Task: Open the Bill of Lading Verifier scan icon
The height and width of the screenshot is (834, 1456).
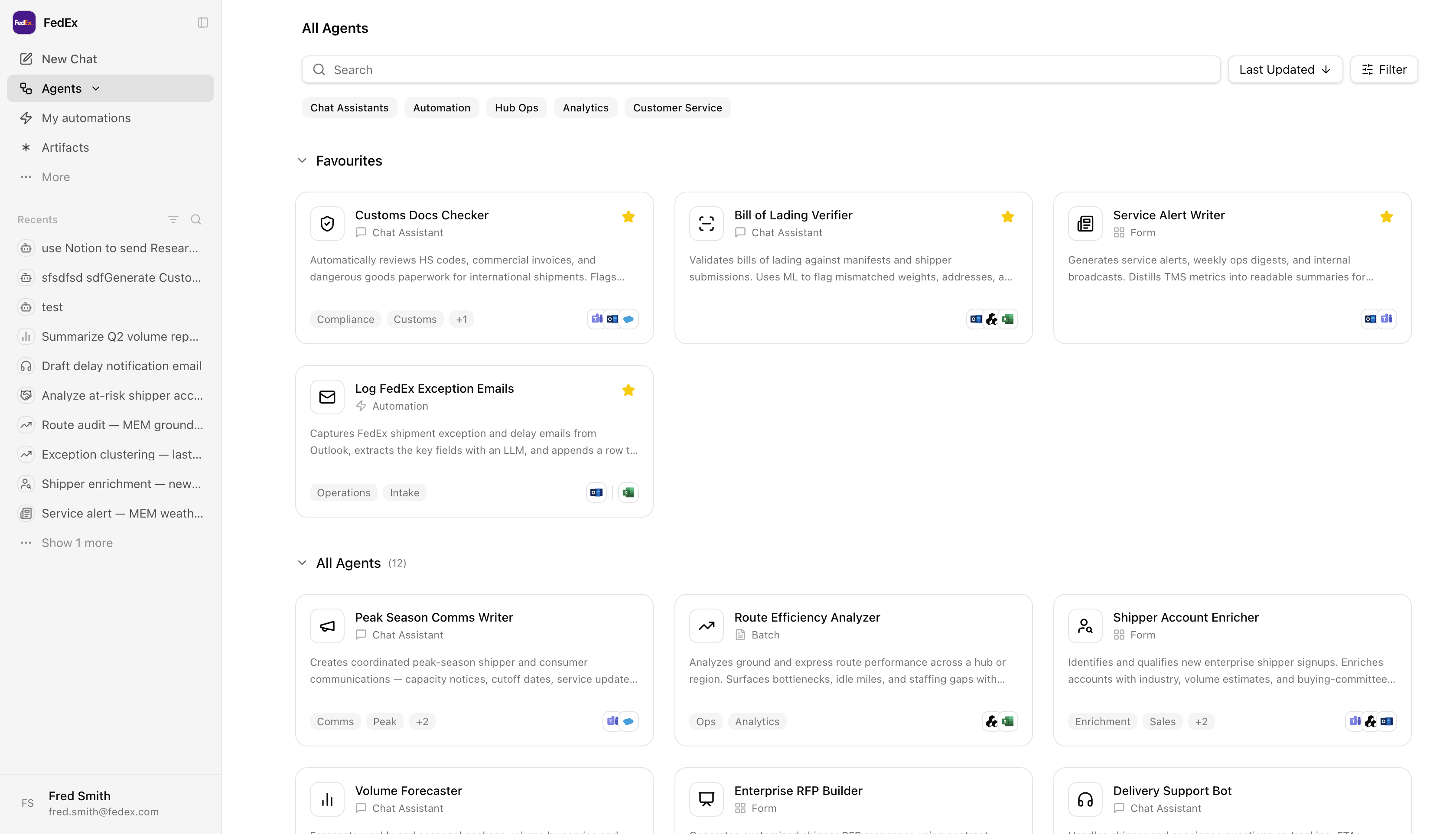Action: pyautogui.click(x=706, y=223)
